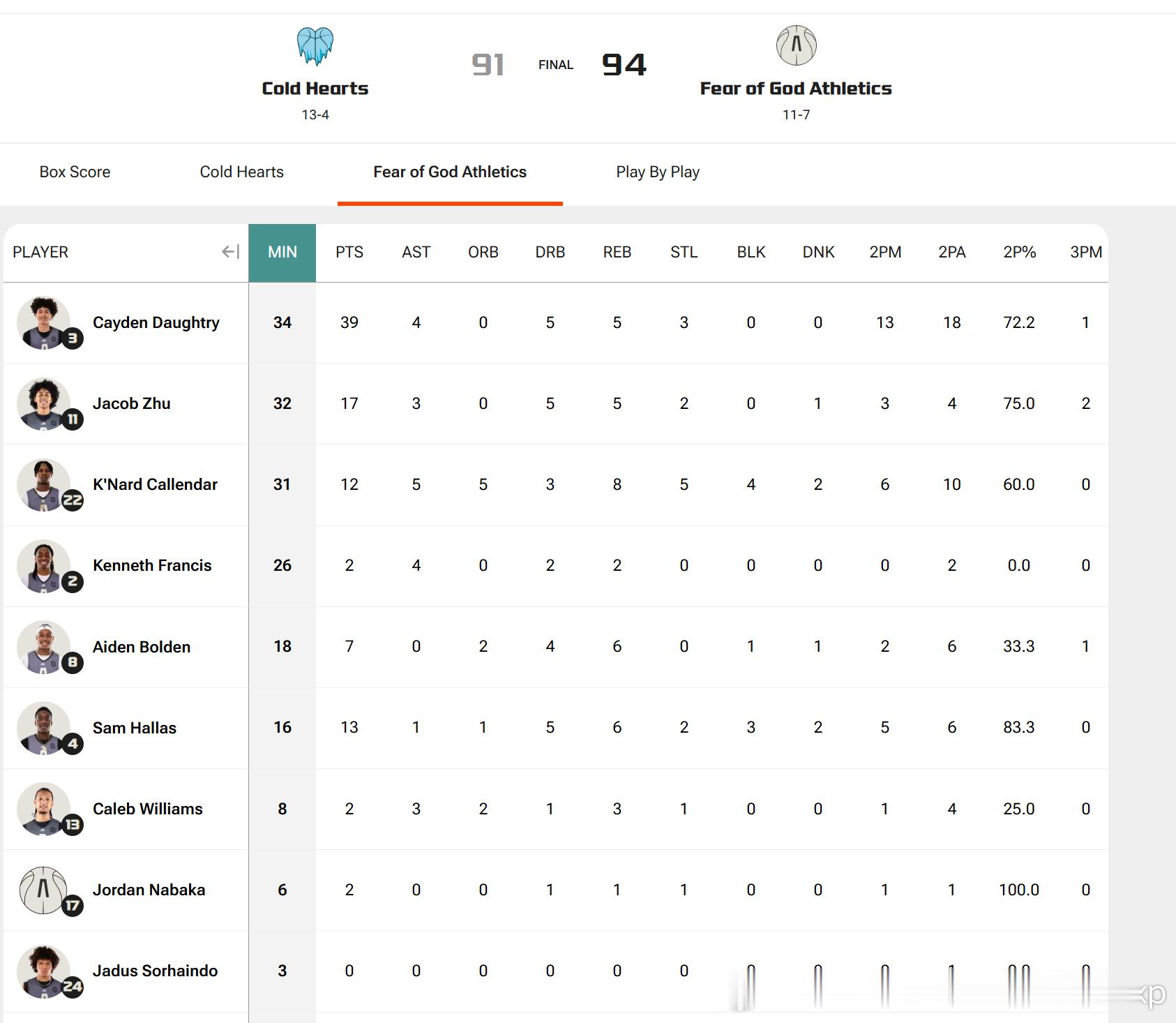
Task: Open Jadus Sorhaindo's player photo
Action: tap(43, 971)
